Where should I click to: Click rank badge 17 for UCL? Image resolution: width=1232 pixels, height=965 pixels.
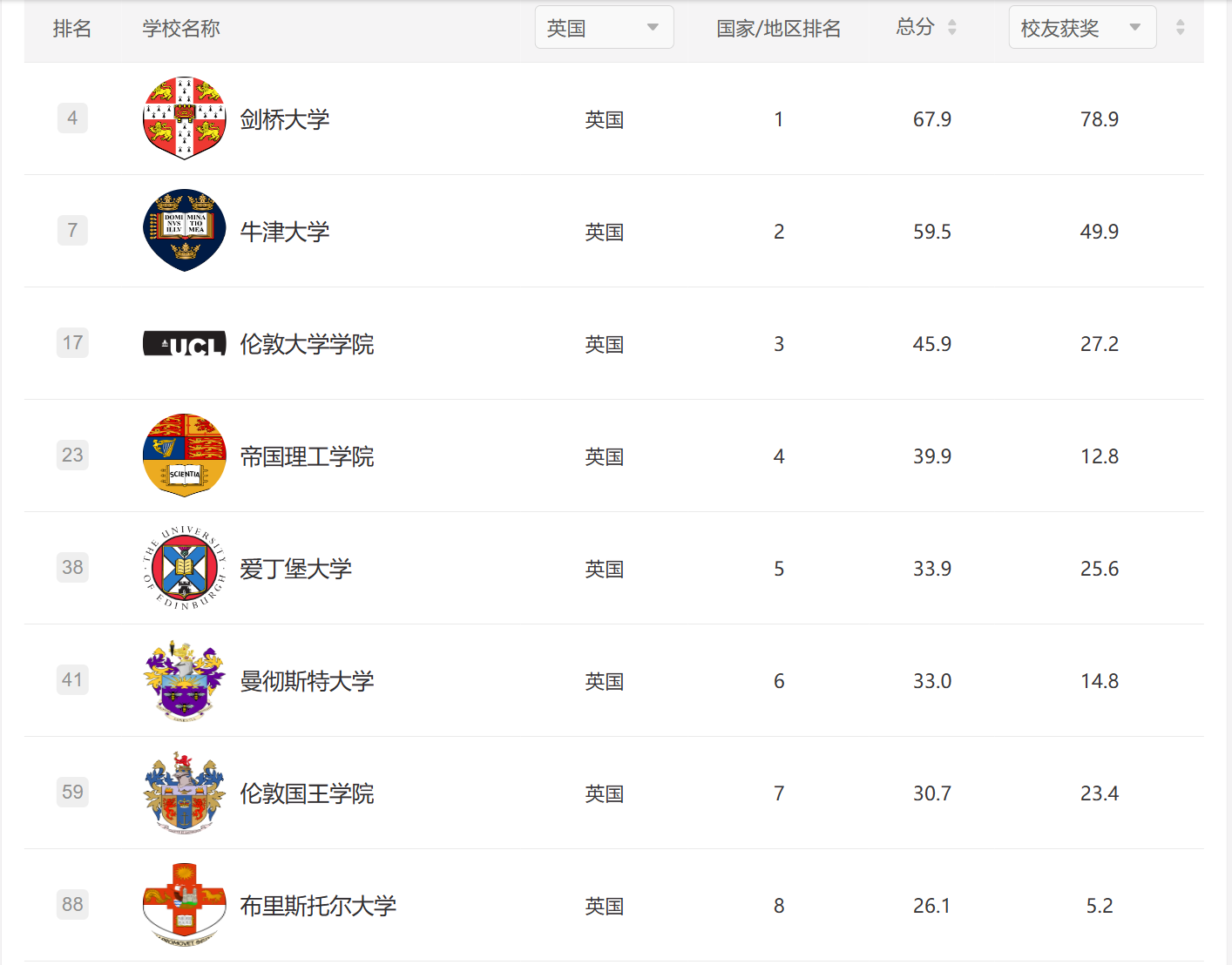72,342
